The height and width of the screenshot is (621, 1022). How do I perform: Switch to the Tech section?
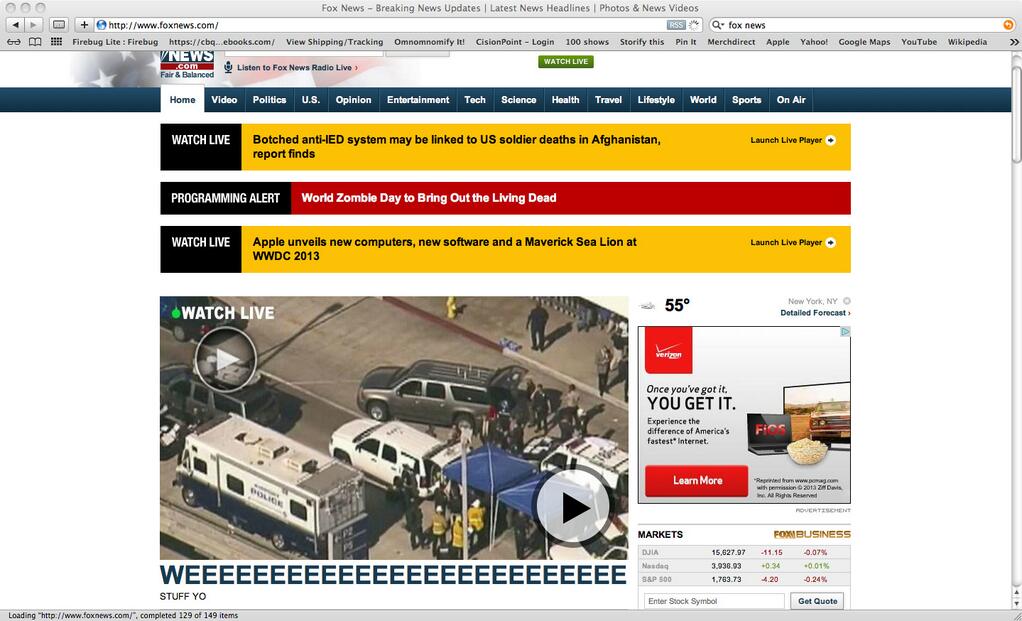click(x=474, y=100)
